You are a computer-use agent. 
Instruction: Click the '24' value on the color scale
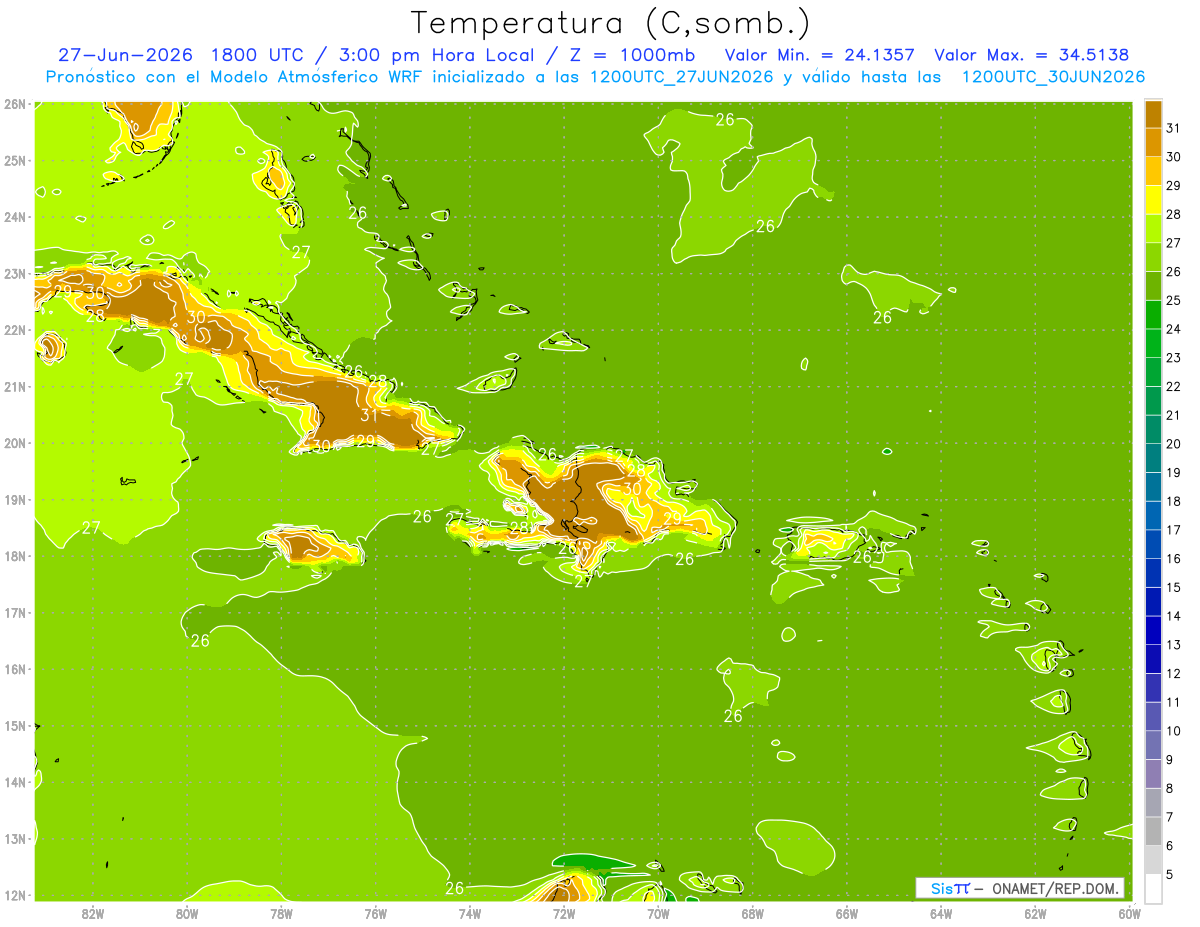tap(1173, 329)
